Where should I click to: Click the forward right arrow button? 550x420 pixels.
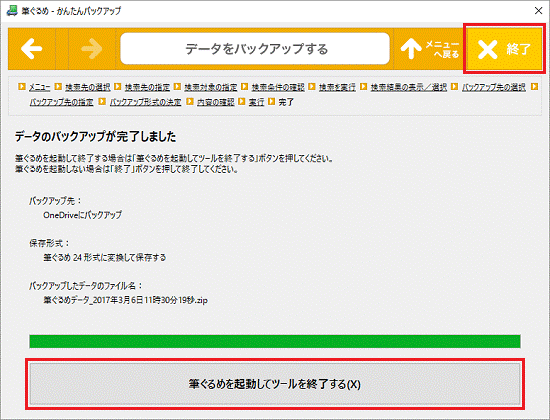pos(92,48)
